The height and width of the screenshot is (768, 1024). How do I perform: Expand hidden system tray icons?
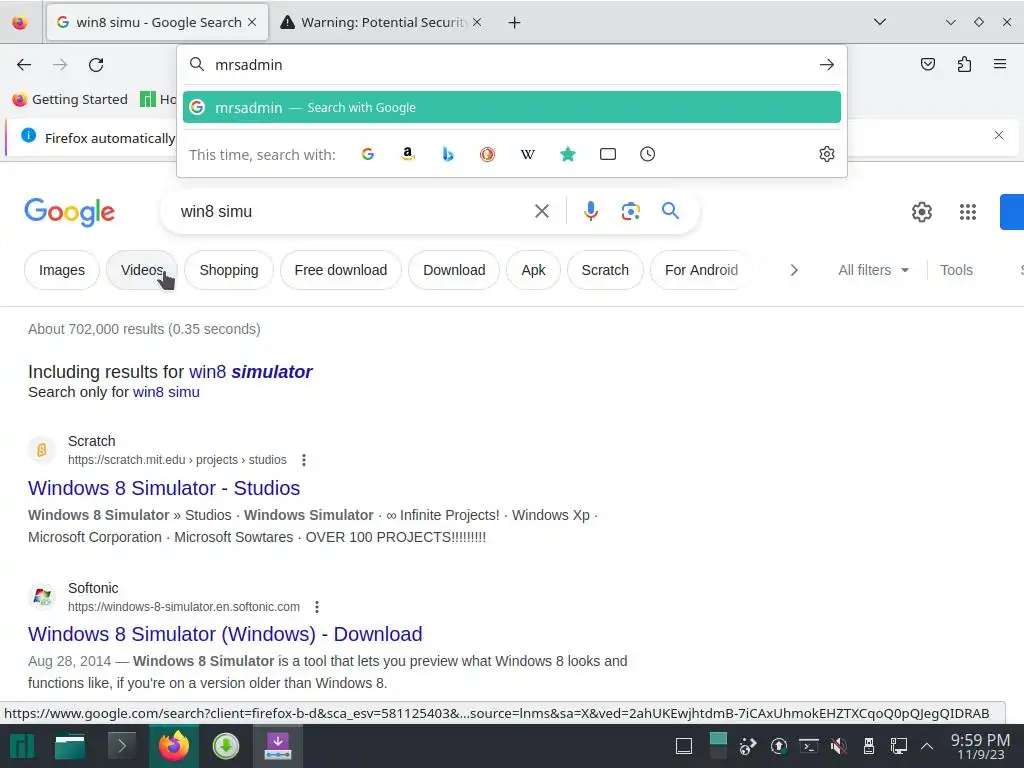click(926, 746)
